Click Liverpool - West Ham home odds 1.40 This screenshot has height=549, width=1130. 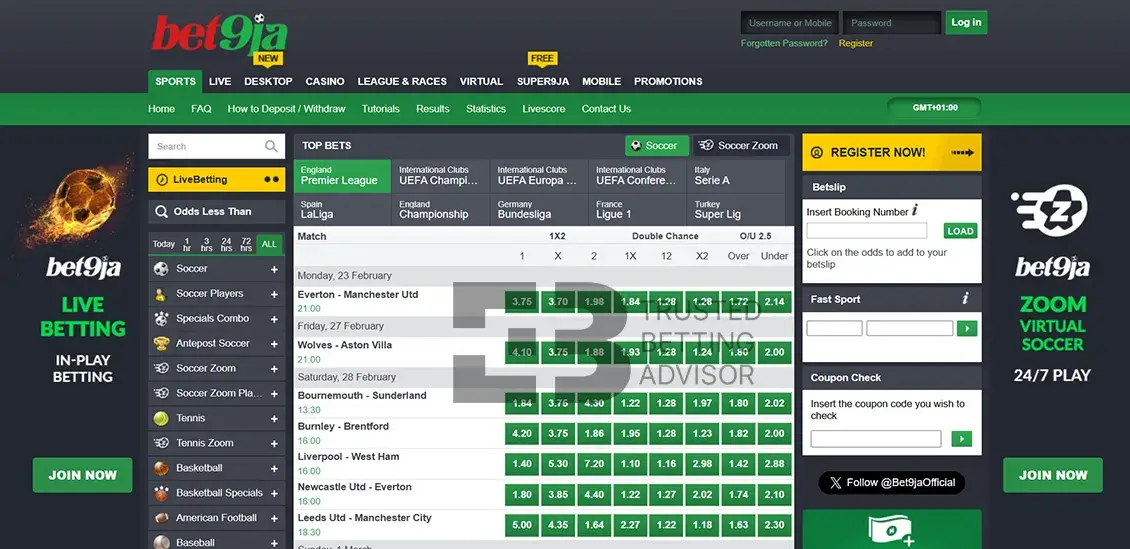[522, 465]
